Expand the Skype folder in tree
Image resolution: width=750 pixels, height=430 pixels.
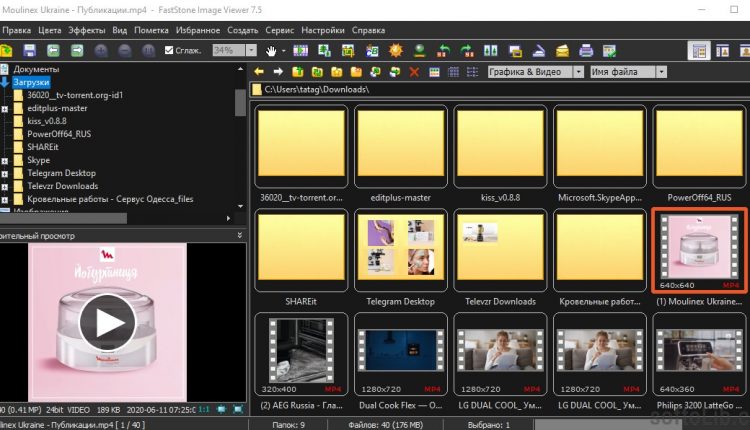coord(5,161)
